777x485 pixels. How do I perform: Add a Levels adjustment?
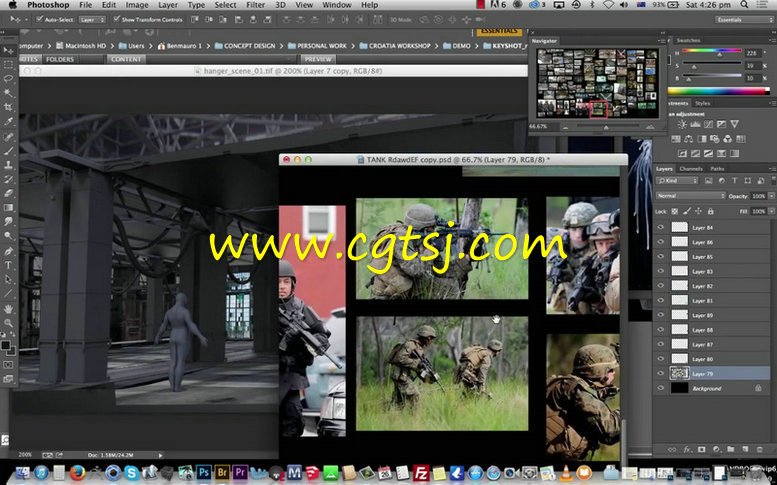click(x=696, y=124)
